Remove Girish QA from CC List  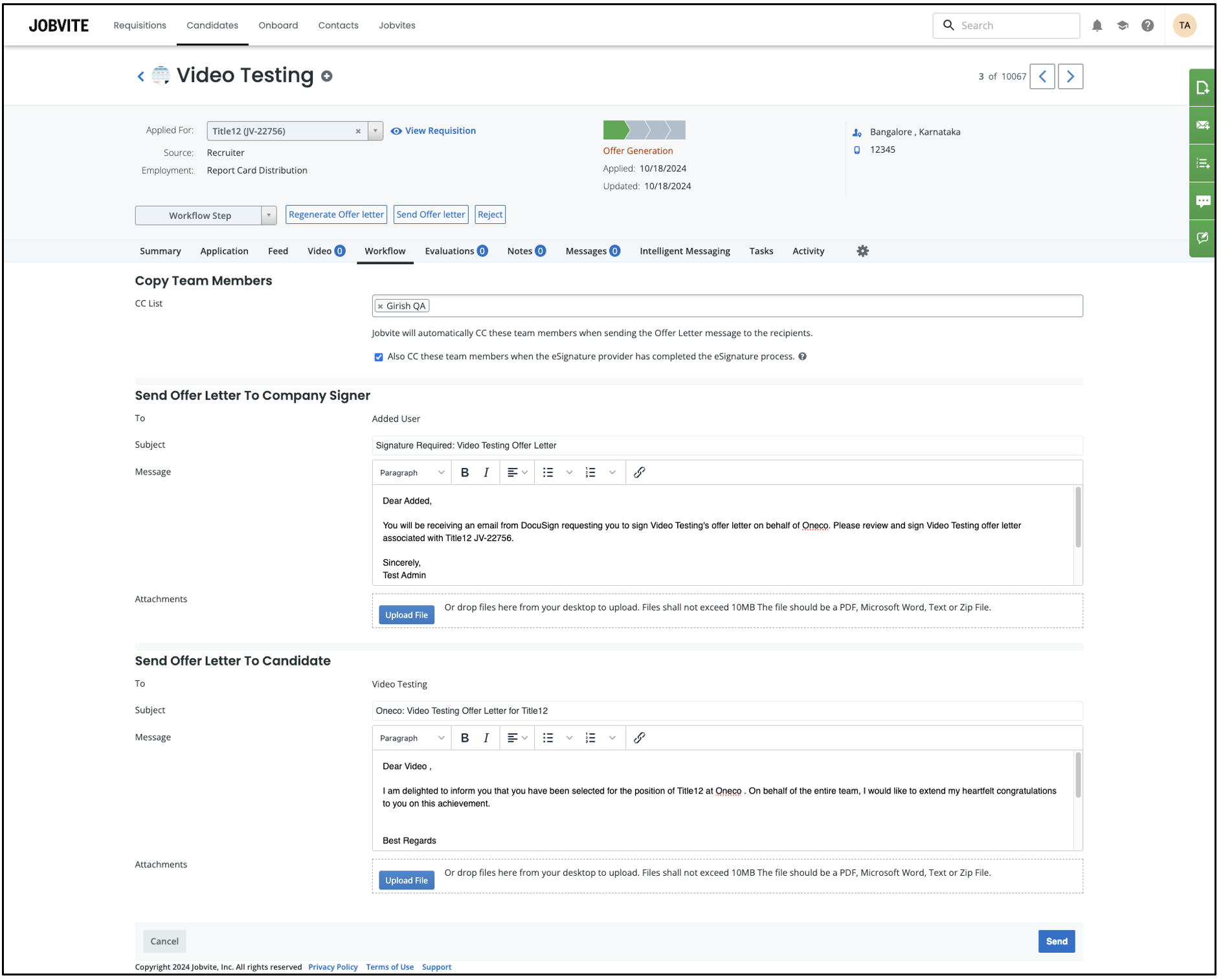381,306
